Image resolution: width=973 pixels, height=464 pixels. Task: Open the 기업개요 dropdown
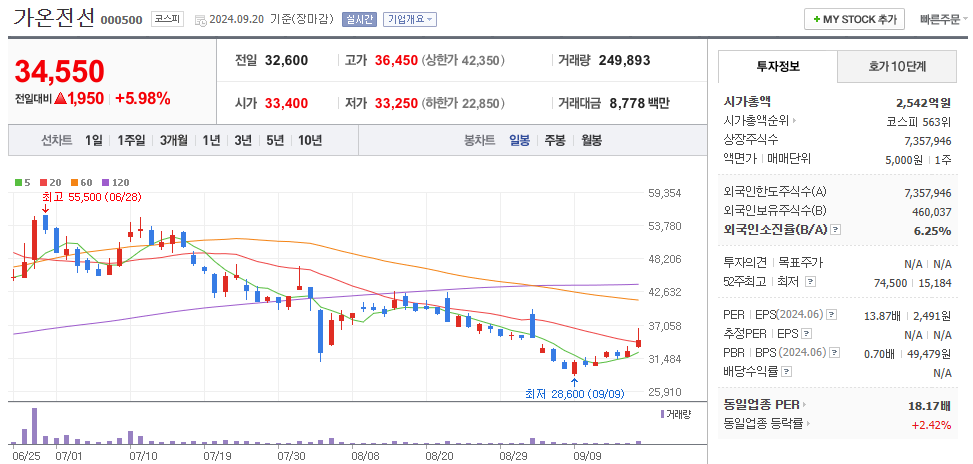coord(410,19)
